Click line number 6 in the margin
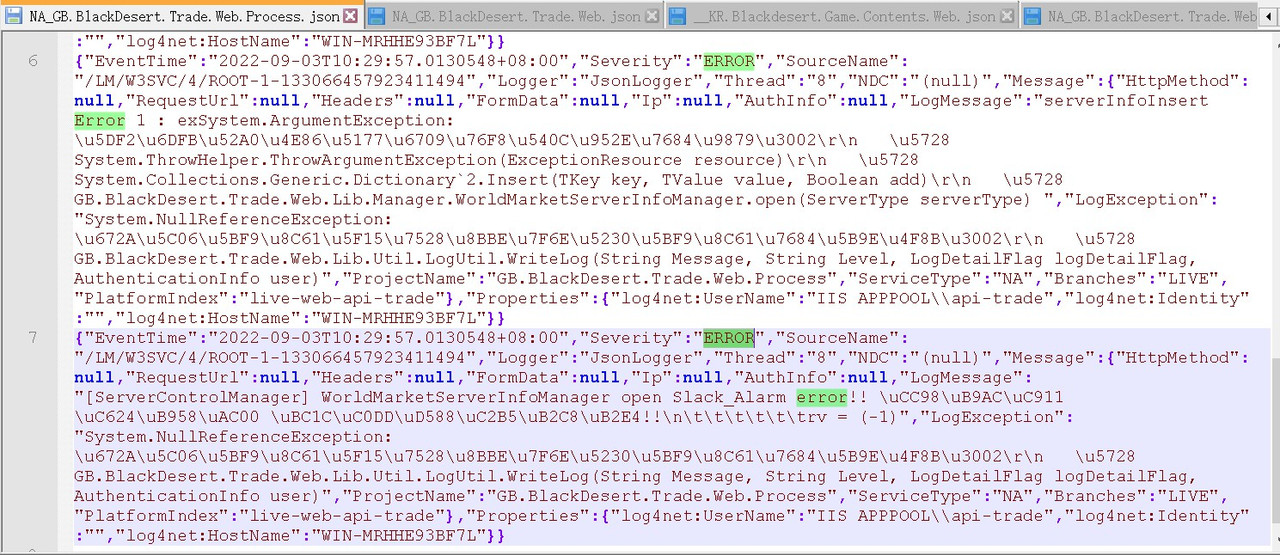 pyautogui.click(x=33, y=61)
